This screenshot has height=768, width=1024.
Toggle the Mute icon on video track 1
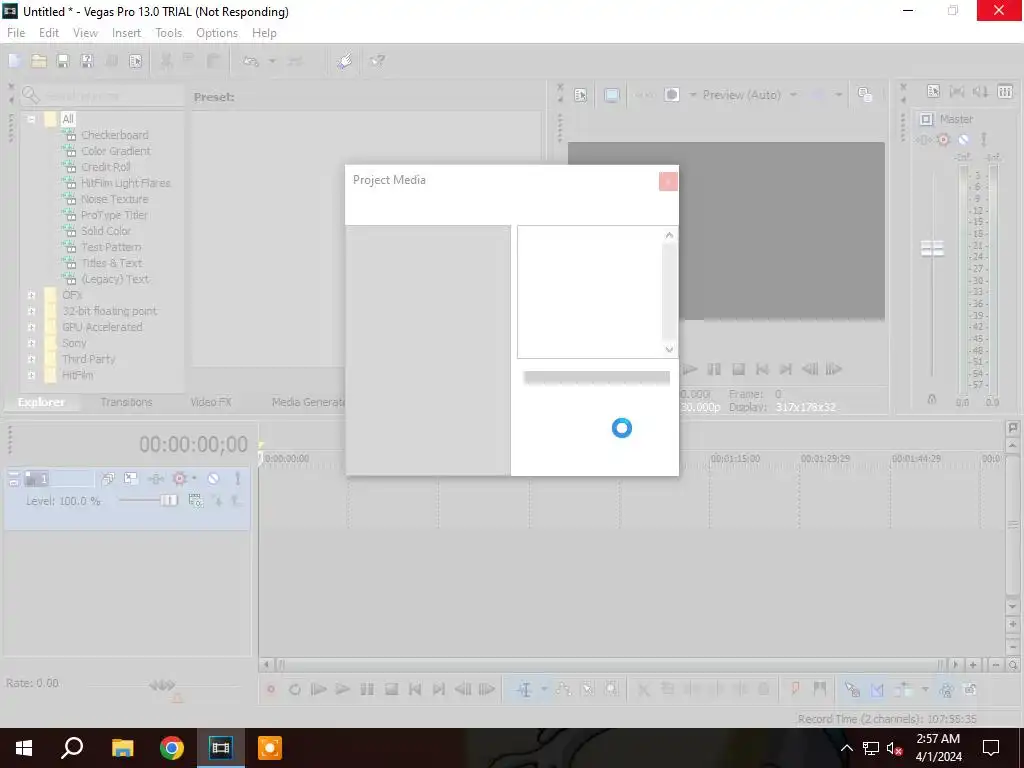click(x=214, y=479)
